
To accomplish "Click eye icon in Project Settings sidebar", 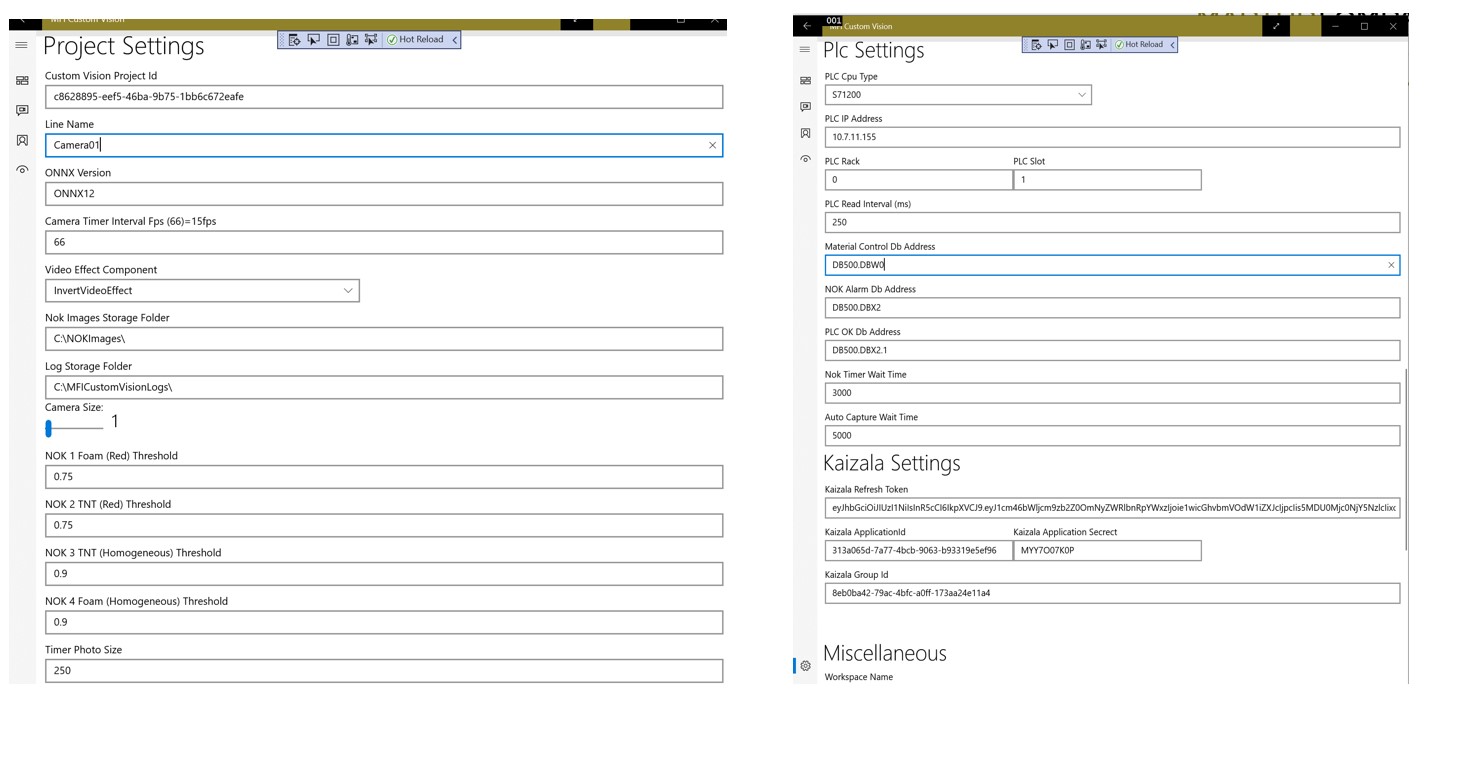I will click(22, 170).
